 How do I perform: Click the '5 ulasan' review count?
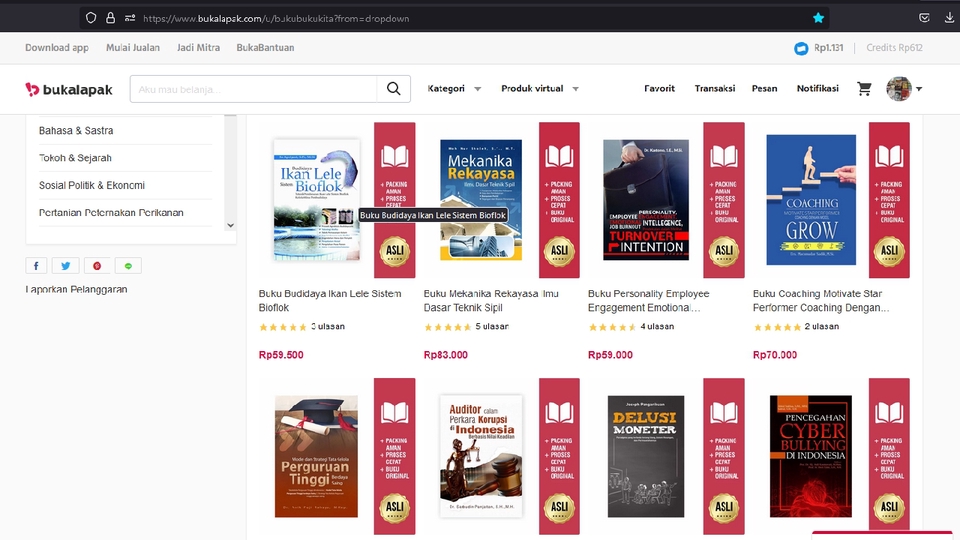tap(492, 326)
